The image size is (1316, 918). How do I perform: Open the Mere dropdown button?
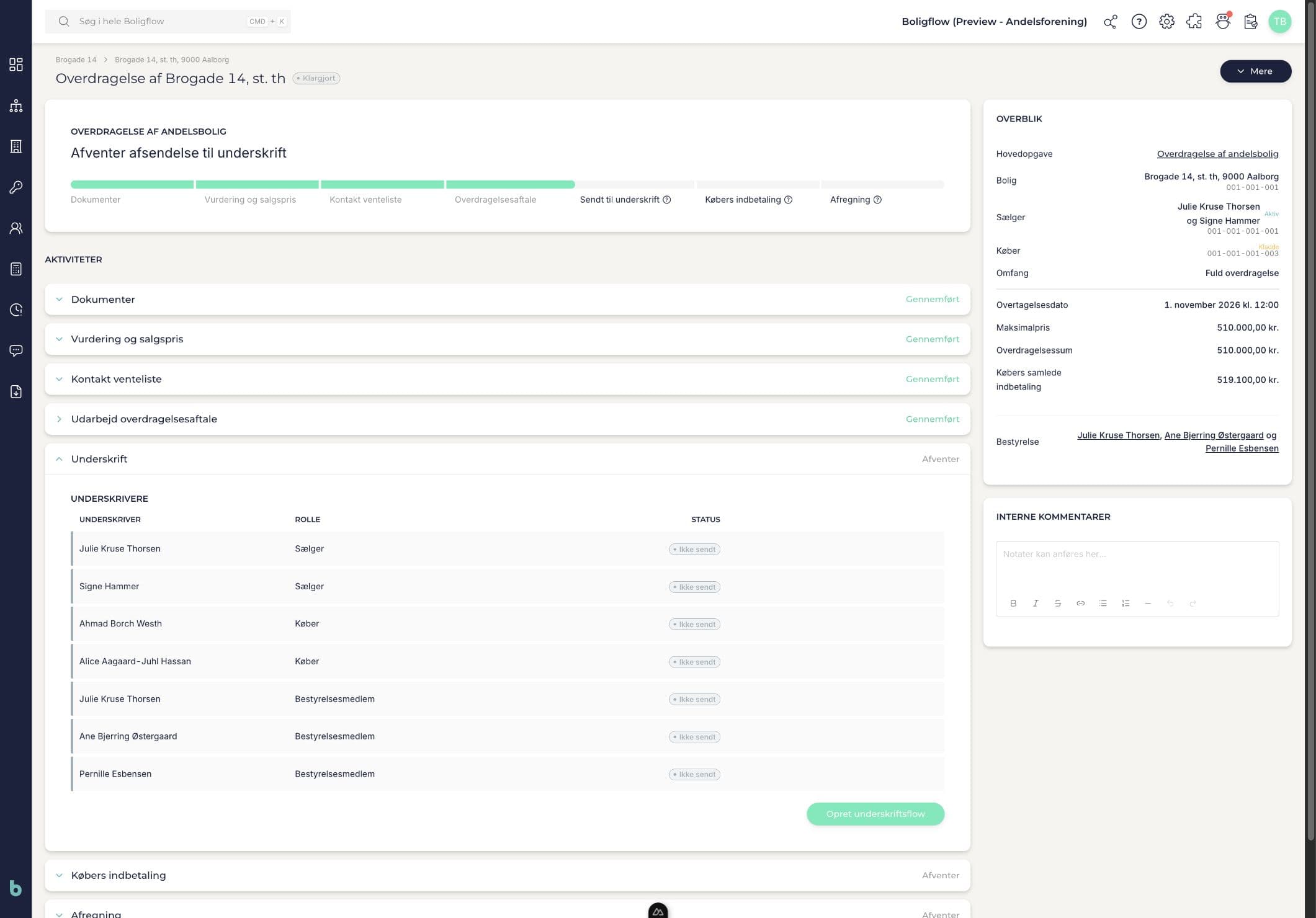tap(1255, 71)
